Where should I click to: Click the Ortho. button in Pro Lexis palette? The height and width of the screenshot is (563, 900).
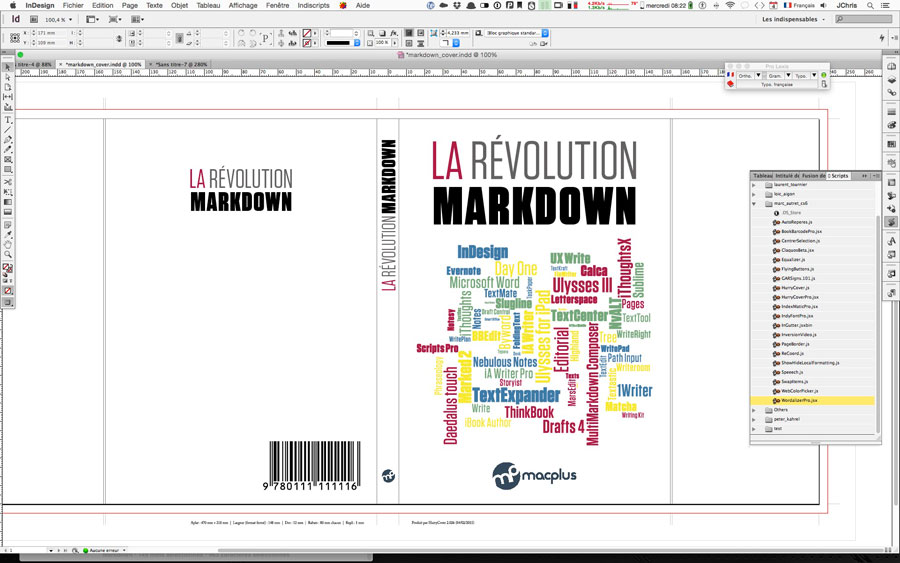coord(745,76)
